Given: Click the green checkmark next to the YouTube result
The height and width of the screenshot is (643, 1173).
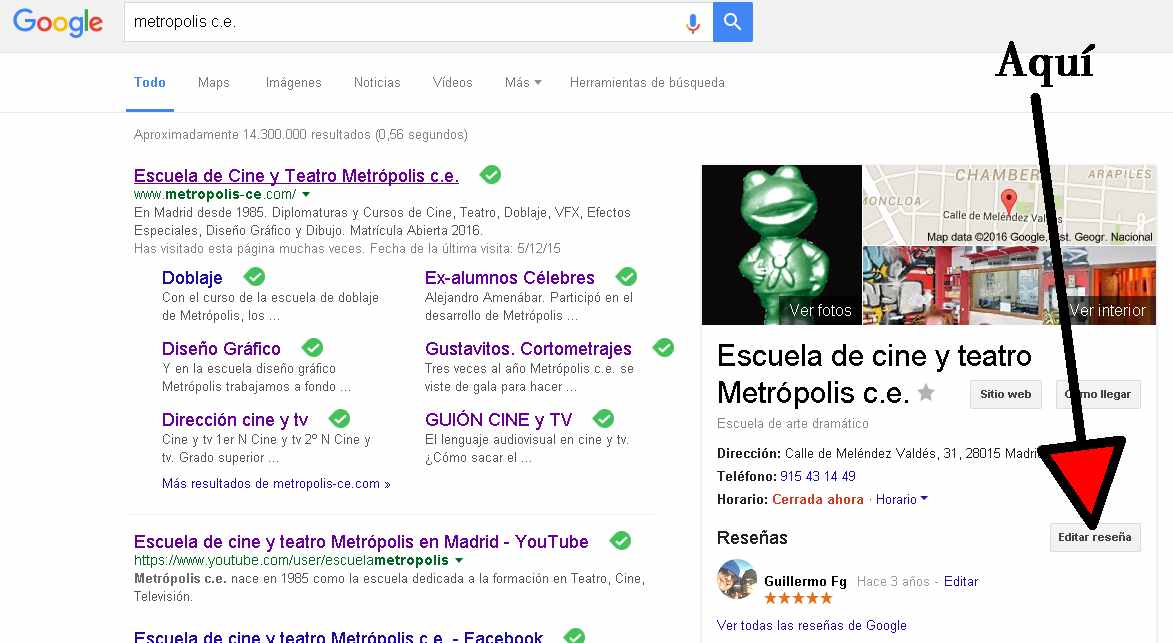Looking at the screenshot, I should coord(620,540).
